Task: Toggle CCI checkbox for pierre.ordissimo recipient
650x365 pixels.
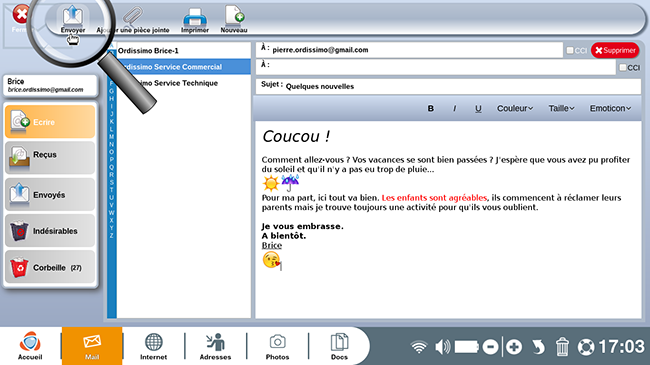Action: (570, 50)
